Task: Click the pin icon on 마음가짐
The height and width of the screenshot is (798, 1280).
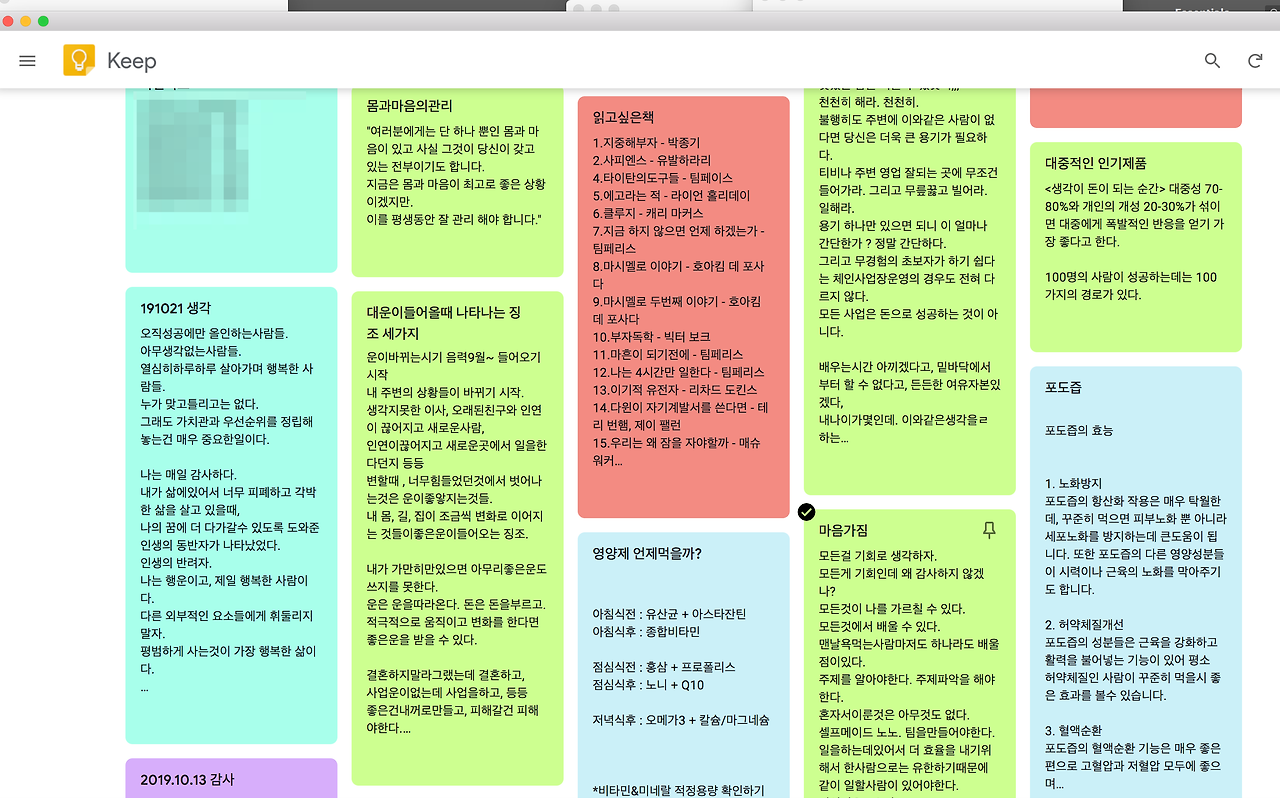Action: click(x=989, y=531)
